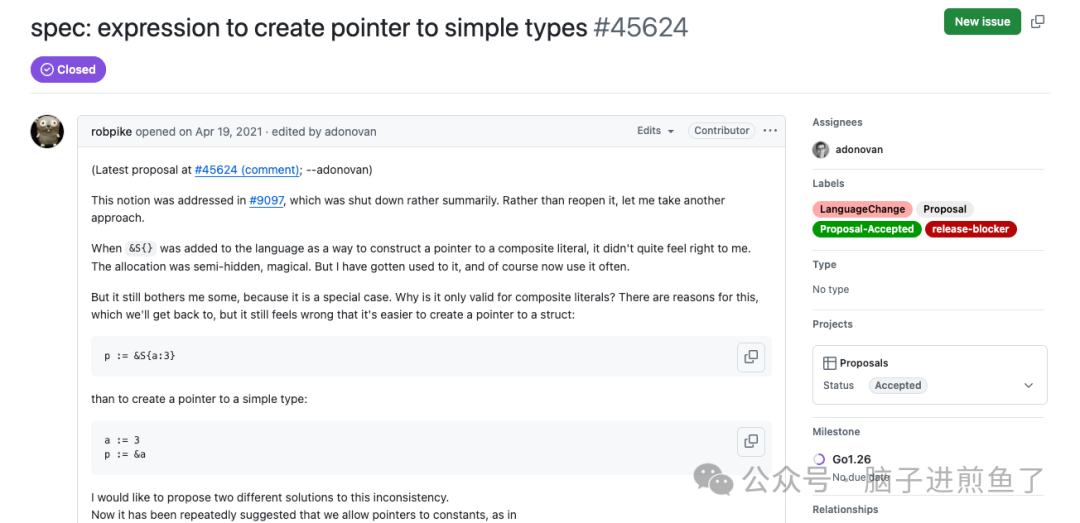
Task: Click the New issue button
Action: [982, 22]
